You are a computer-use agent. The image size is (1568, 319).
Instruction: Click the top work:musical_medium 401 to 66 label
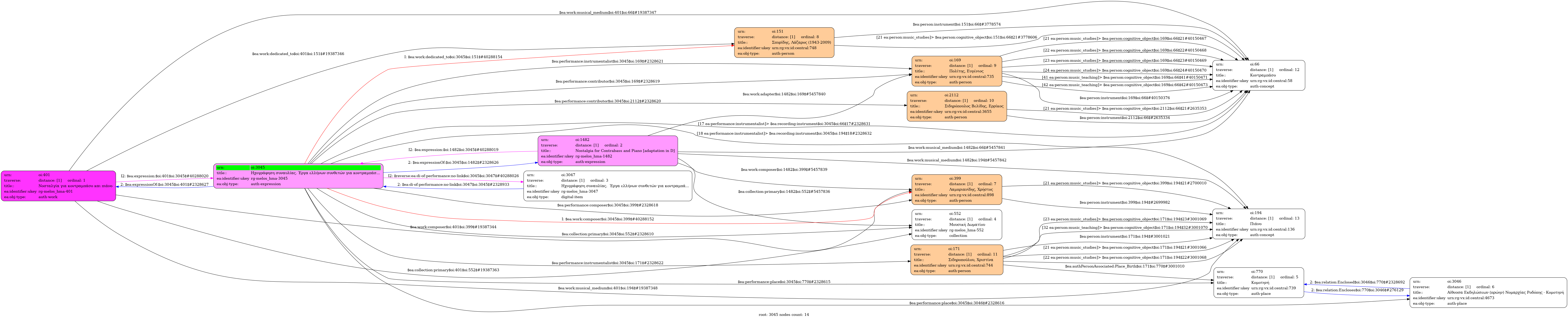click(607, 12)
